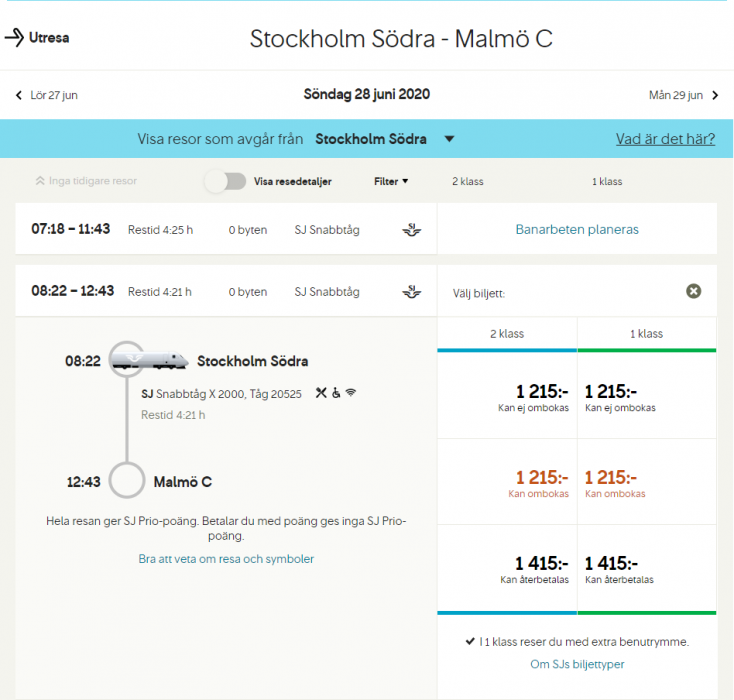Click the SJ logo on 07:18 departure
The image size is (734, 700).
coord(411,230)
